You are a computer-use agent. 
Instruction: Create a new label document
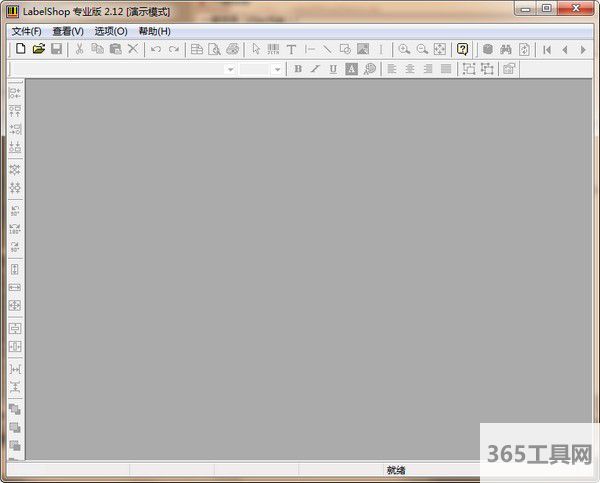click(20, 49)
